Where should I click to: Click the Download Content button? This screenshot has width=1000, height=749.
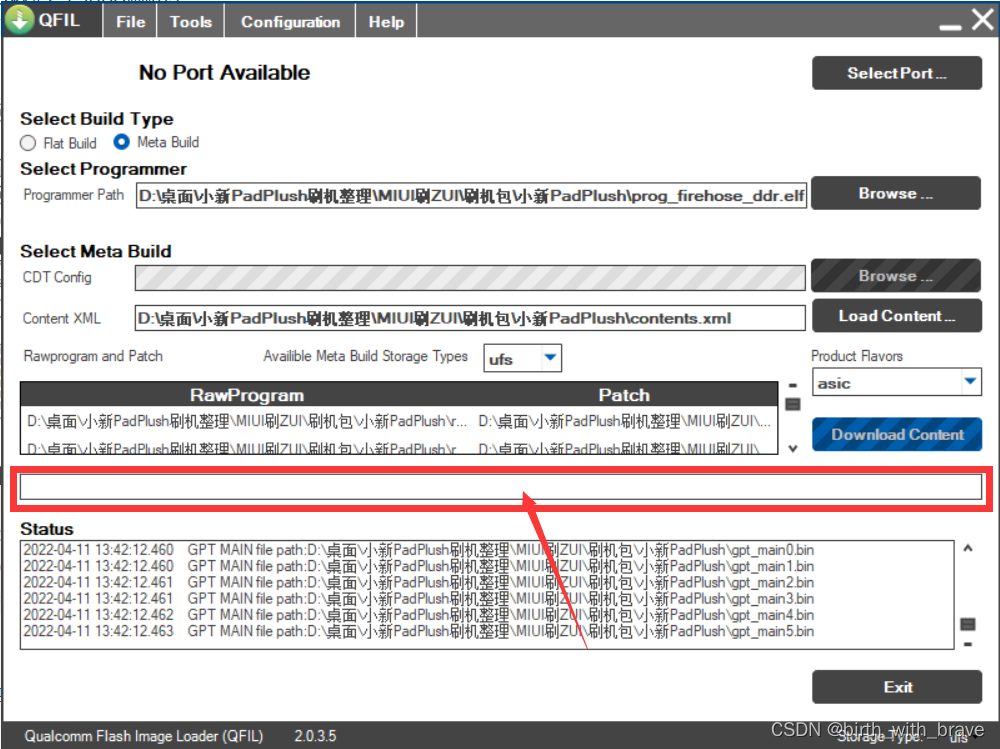[x=897, y=434]
